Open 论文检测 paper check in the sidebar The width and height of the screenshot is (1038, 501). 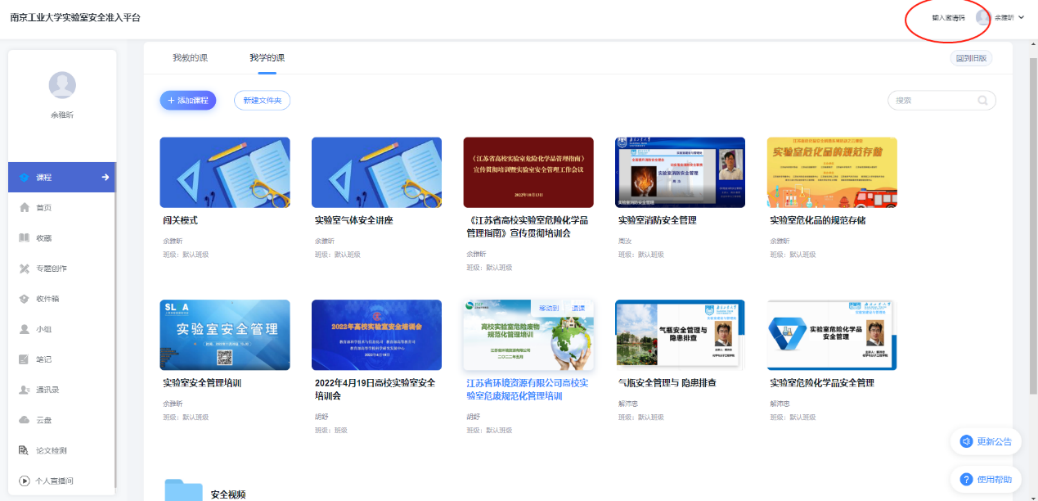(x=50, y=450)
